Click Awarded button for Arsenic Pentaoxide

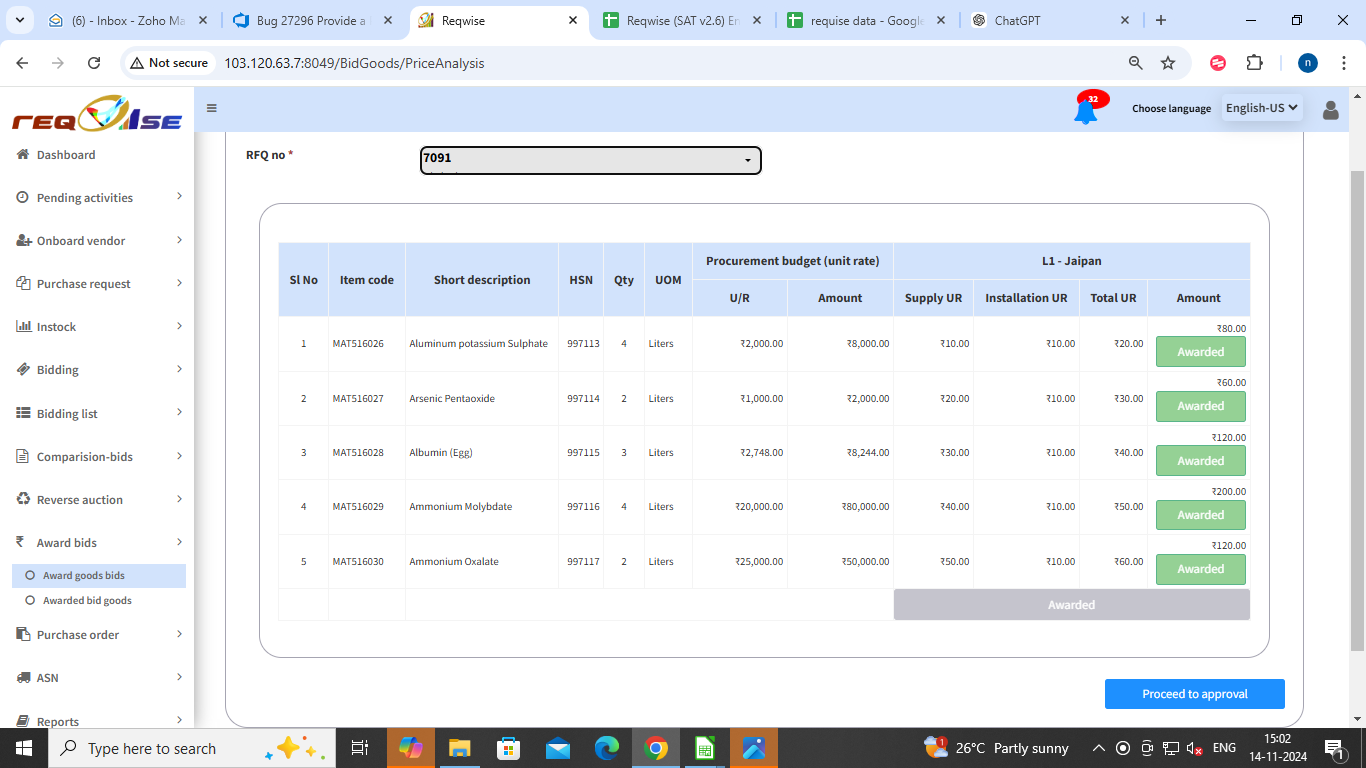pyautogui.click(x=1201, y=406)
